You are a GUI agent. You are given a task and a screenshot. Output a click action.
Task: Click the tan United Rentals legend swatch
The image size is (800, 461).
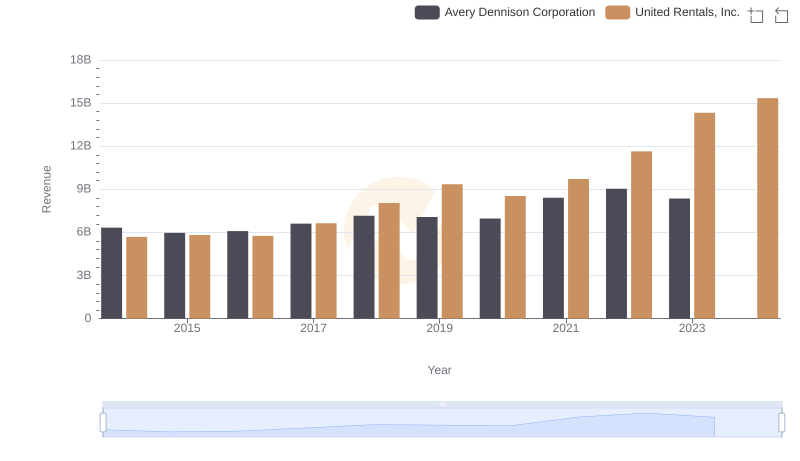coord(617,12)
